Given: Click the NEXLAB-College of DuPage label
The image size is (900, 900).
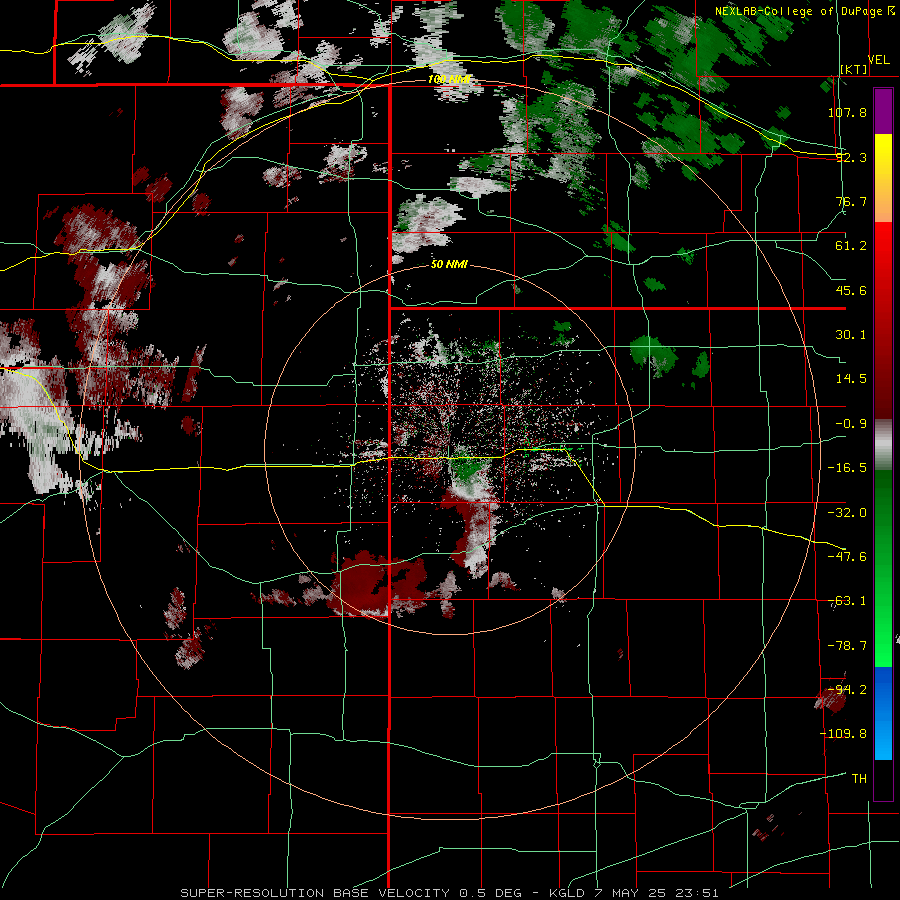Looking at the screenshot, I should (798, 11).
